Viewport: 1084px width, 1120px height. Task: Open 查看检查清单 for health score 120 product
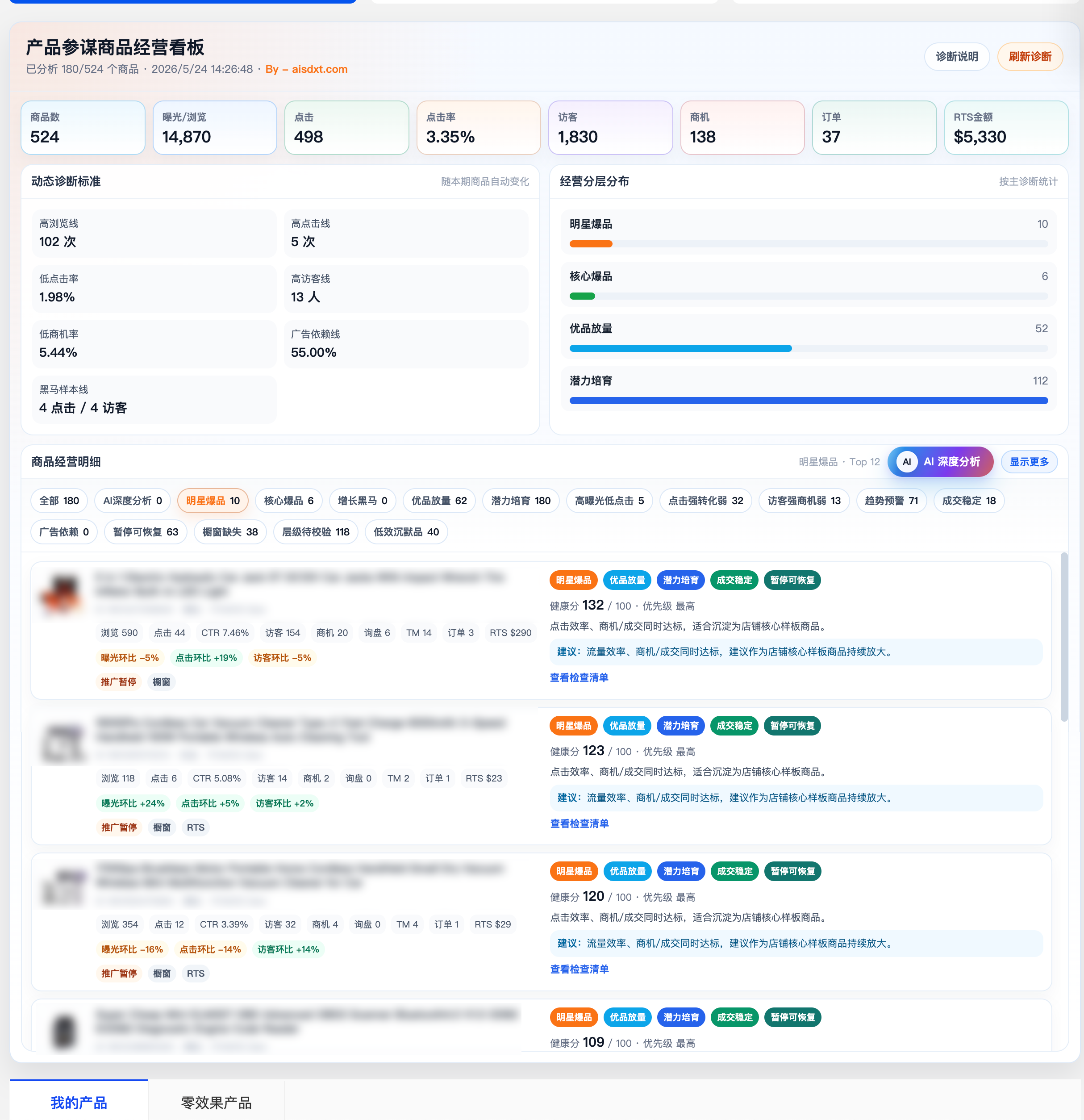click(580, 969)
